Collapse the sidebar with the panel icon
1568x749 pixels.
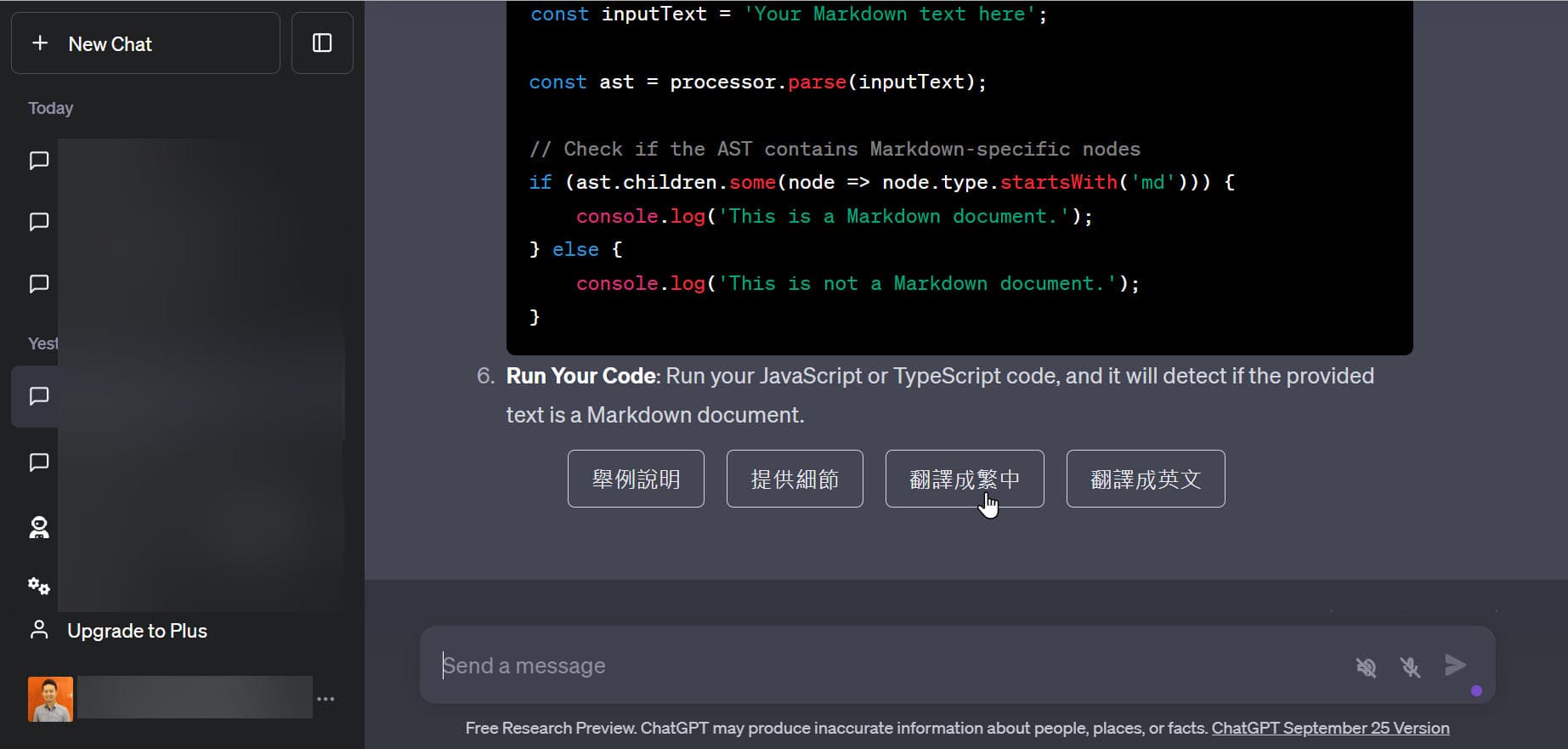point(322,43)
